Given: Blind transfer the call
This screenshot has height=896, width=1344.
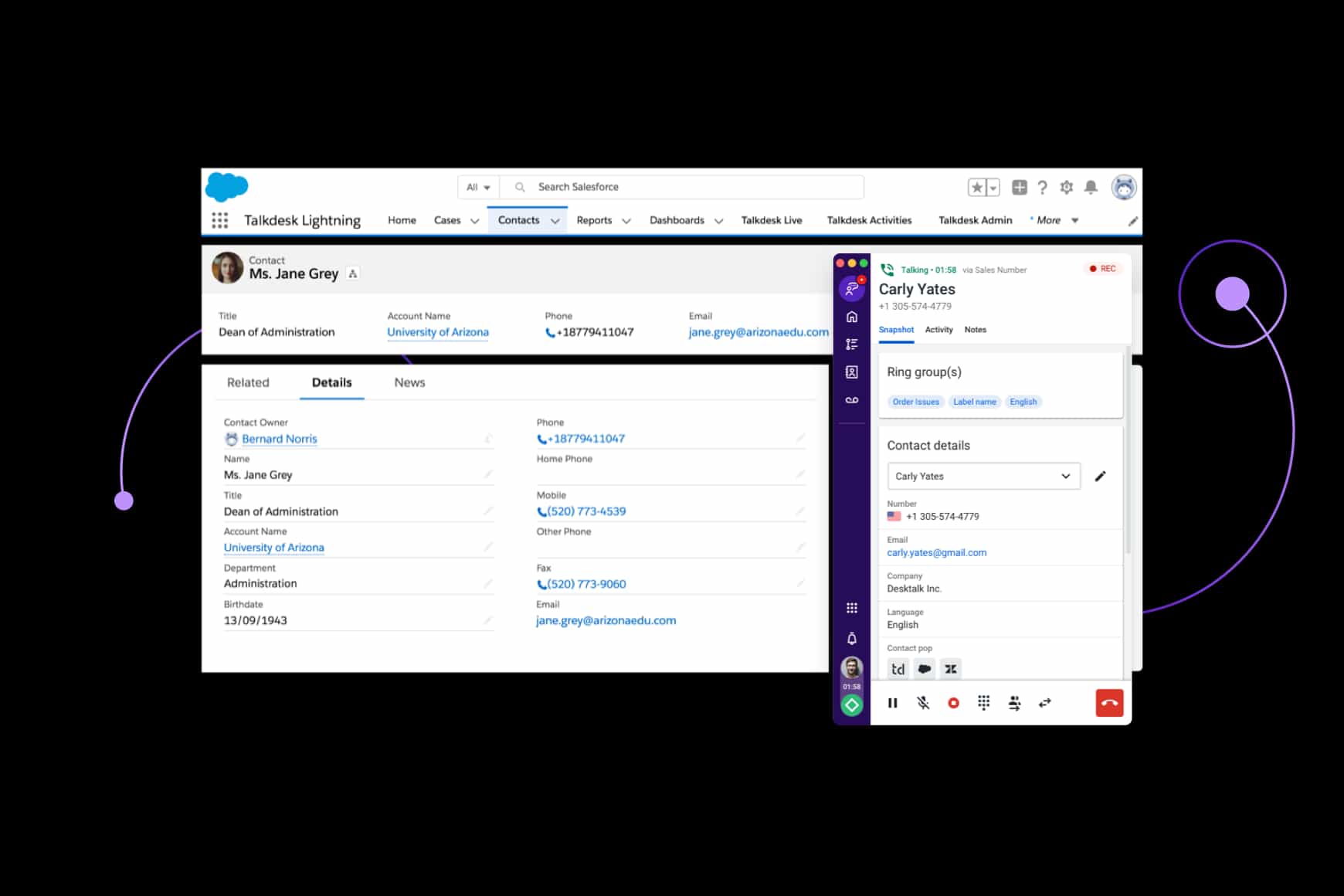Looking at the screenshot, I should 1044,703.
